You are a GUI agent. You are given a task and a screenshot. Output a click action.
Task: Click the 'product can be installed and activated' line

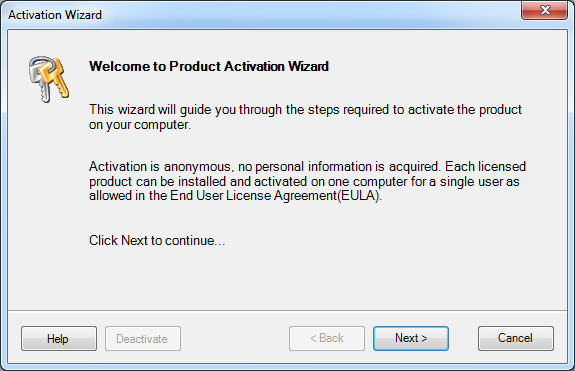[198, 181]
